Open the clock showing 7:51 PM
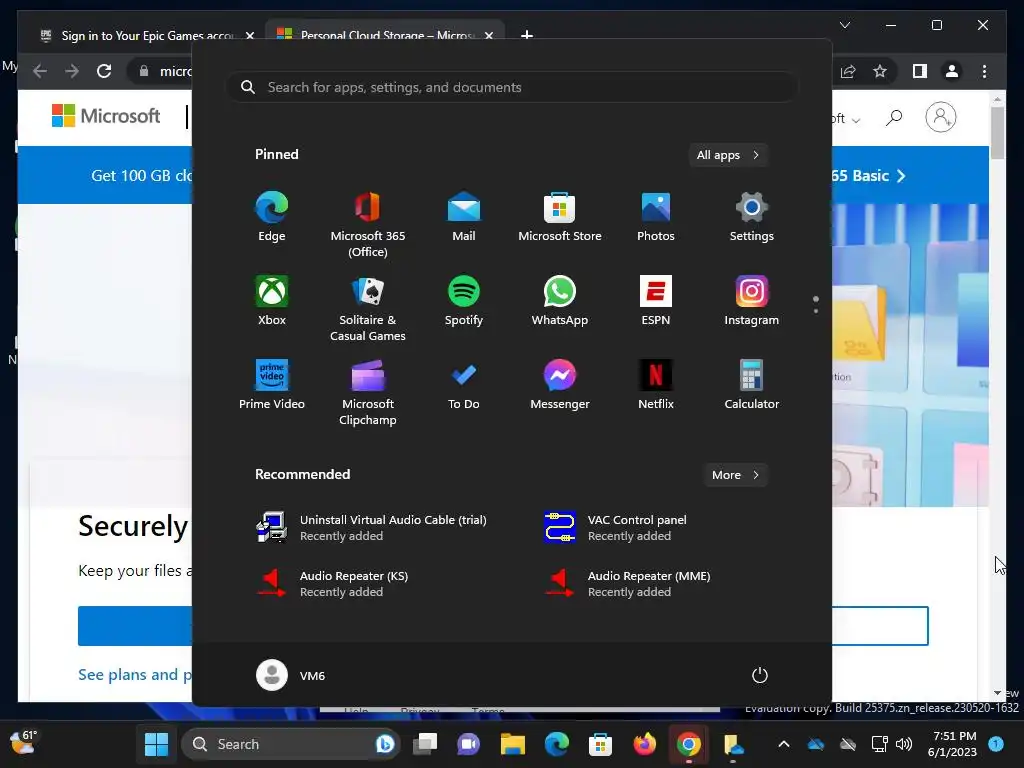This screenshot has height=768, width=1024. coord(952,744)
